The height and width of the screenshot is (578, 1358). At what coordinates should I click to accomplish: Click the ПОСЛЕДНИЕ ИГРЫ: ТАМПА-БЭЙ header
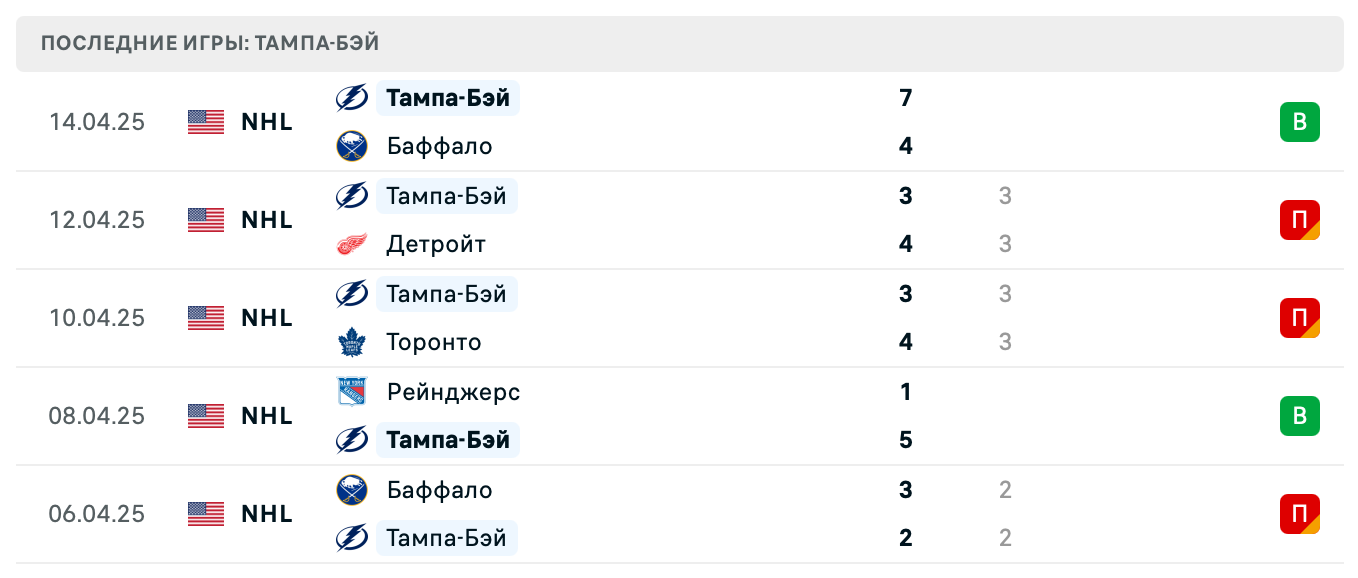(x=207, y=43)
